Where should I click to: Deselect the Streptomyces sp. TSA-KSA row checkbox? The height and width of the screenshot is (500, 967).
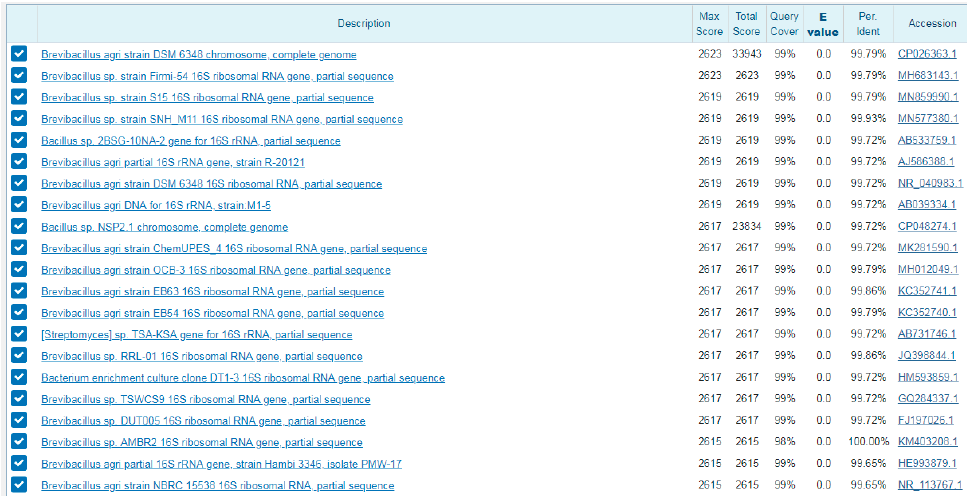19,335
